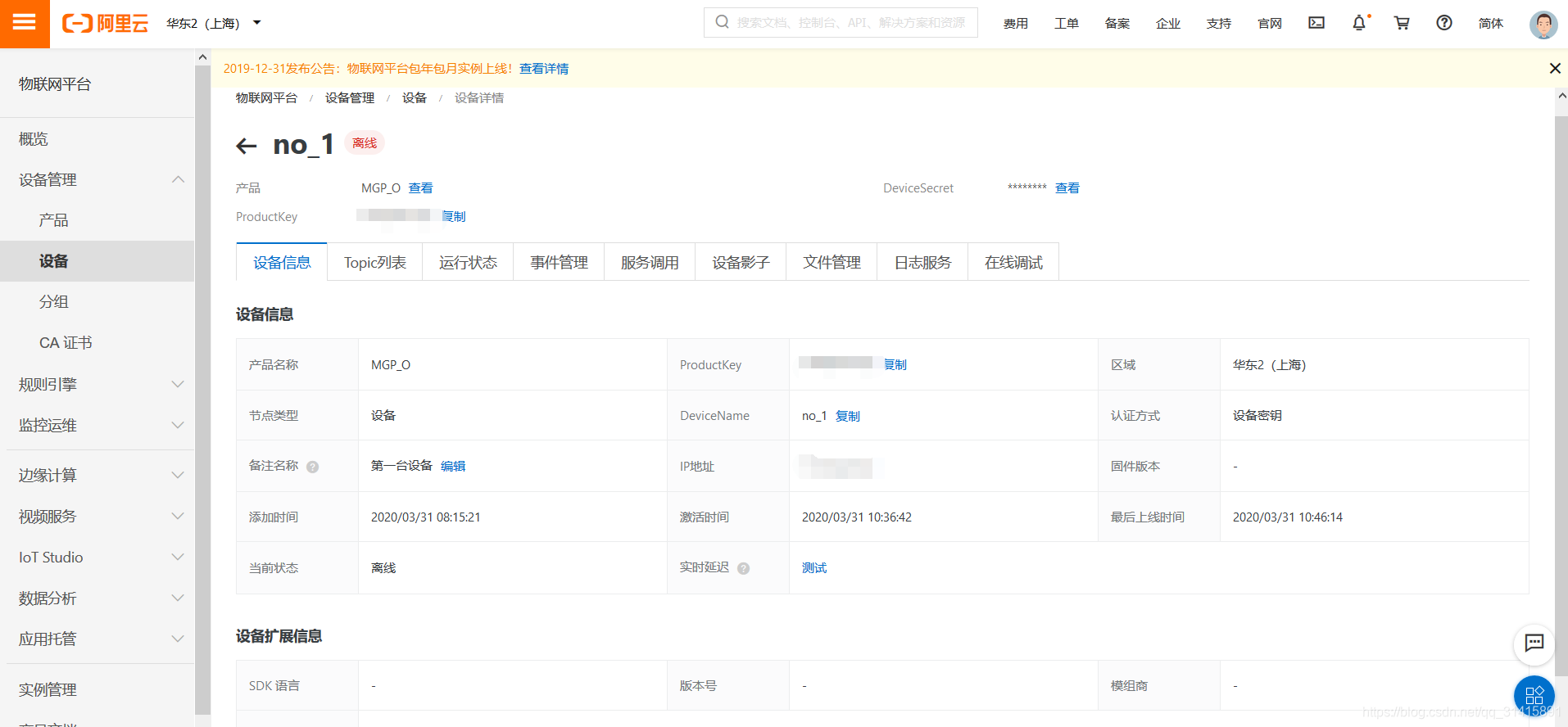Show the 备注名称 help tooltip icon
The image size is (1568, 727).
pyautogui.click(x=312, y=467)
